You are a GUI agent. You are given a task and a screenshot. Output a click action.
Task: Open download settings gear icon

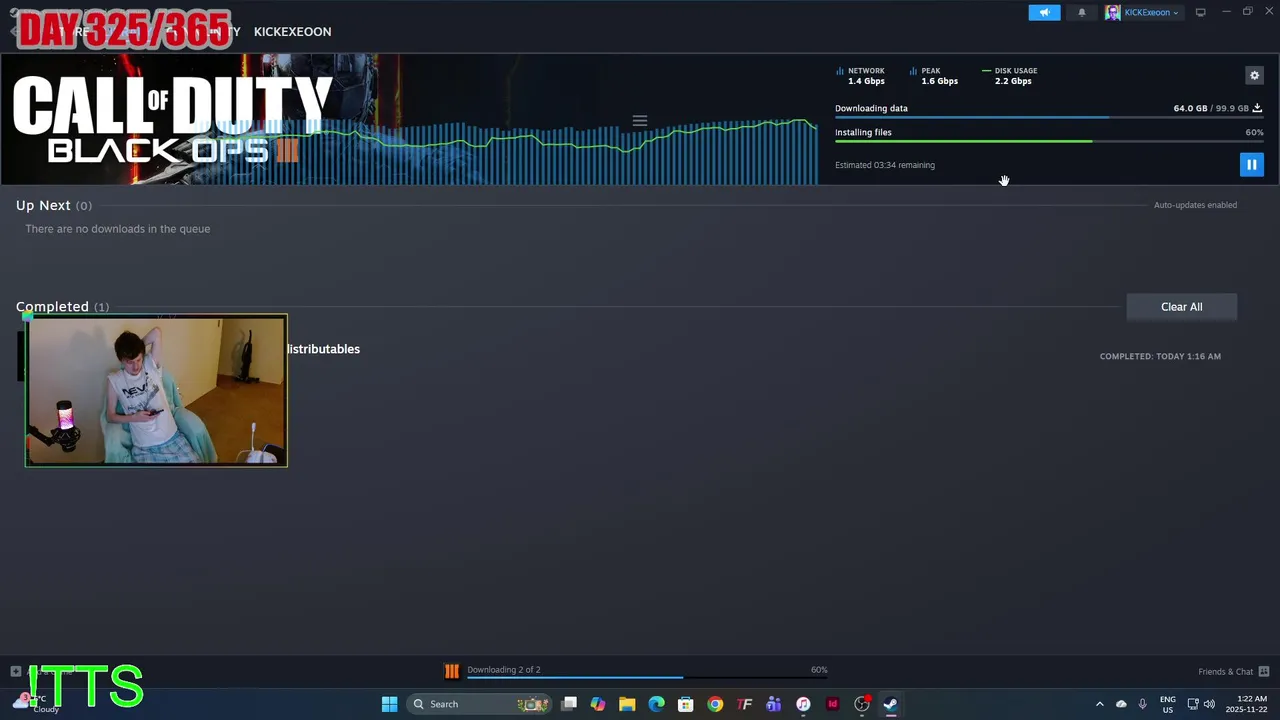coord(1254,75)
